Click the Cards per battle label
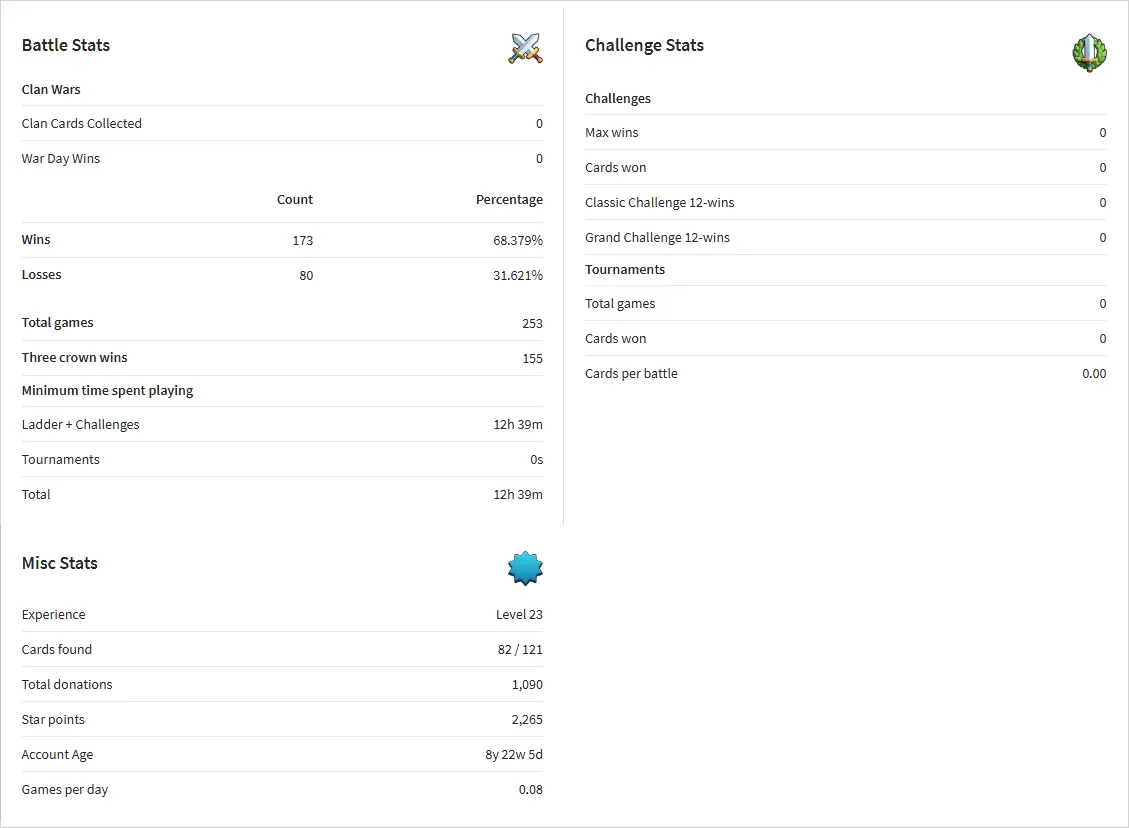The height and width of the screenshot is (828, 1129). pyautogui.click(x=631, y=373)
